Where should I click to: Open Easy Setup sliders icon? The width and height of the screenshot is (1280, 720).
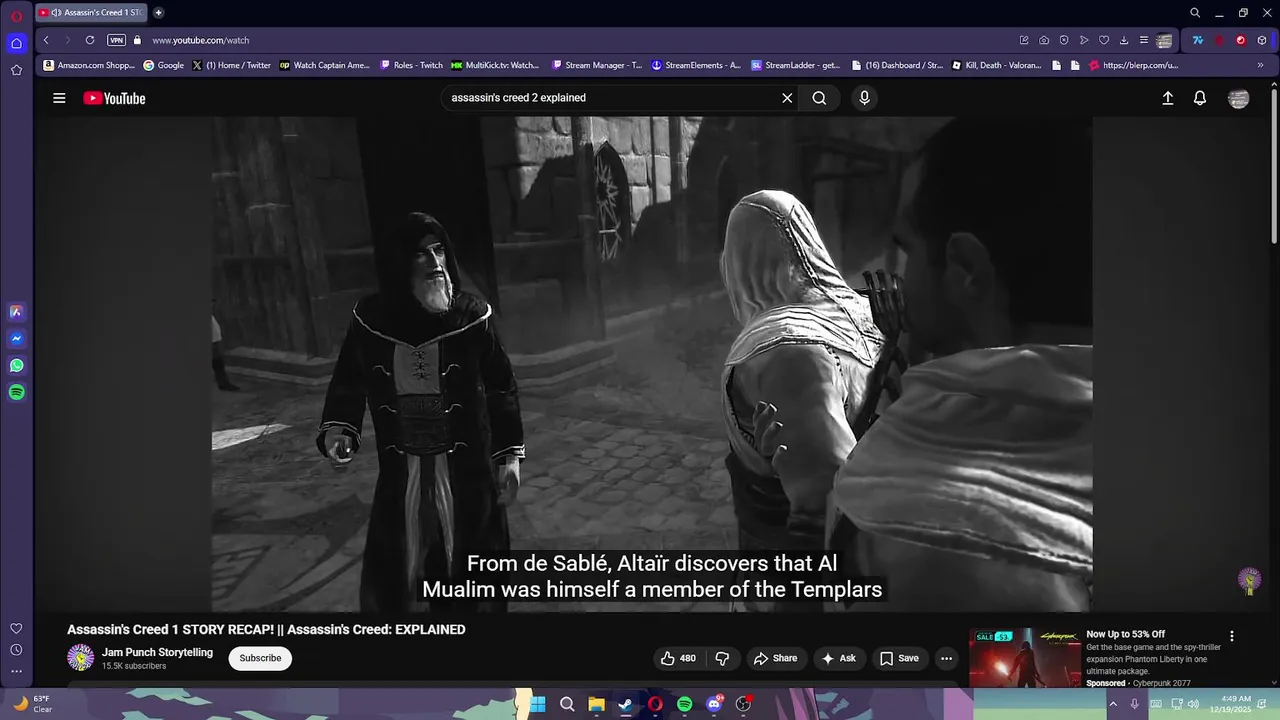pos(1144,40)
